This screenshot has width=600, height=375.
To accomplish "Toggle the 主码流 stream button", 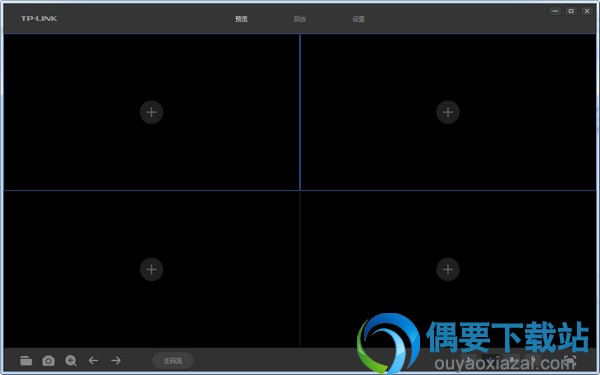I will tap(173, 360).
